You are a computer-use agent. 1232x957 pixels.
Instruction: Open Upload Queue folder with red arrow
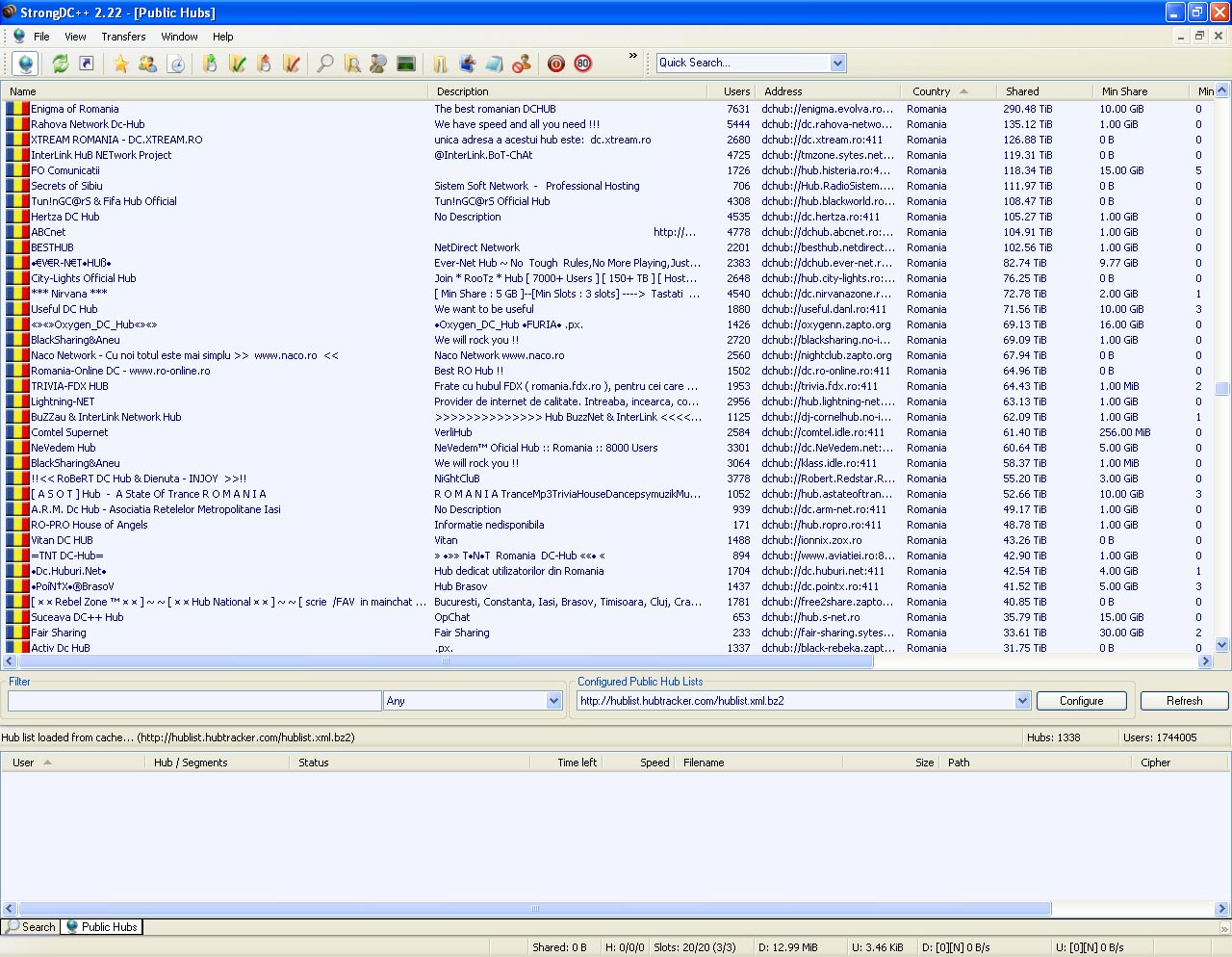[264, 64]
